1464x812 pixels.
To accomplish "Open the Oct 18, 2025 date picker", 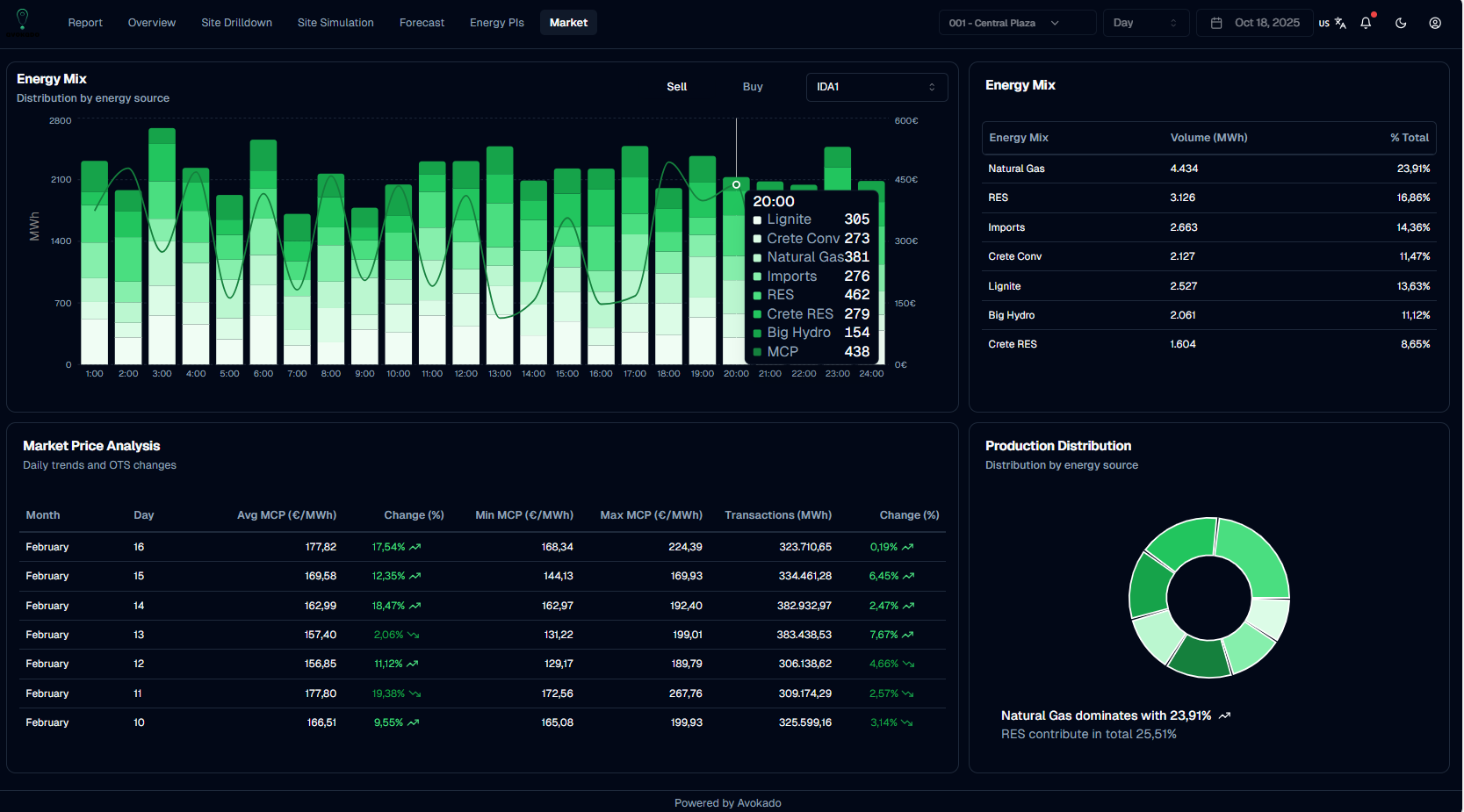I will [1255, 23].
